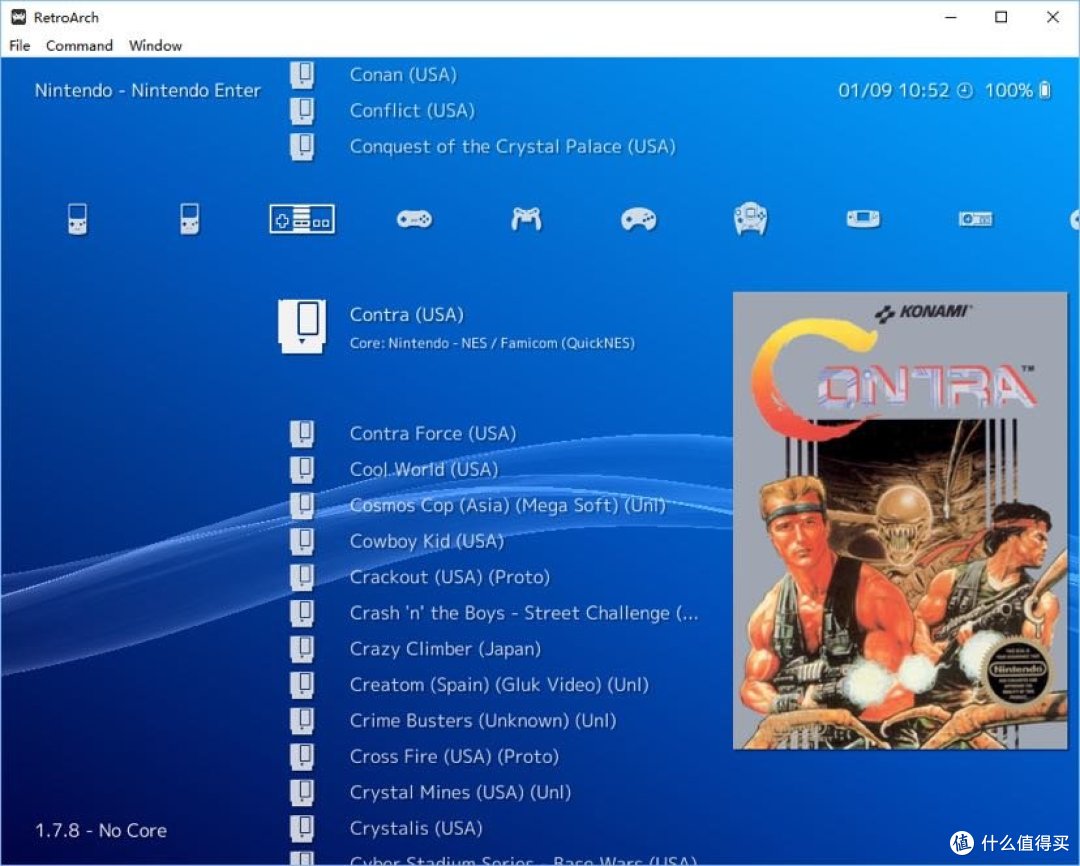
Task: Click cartridge icon next to Creatom
Action: click(x=302, y=684)
